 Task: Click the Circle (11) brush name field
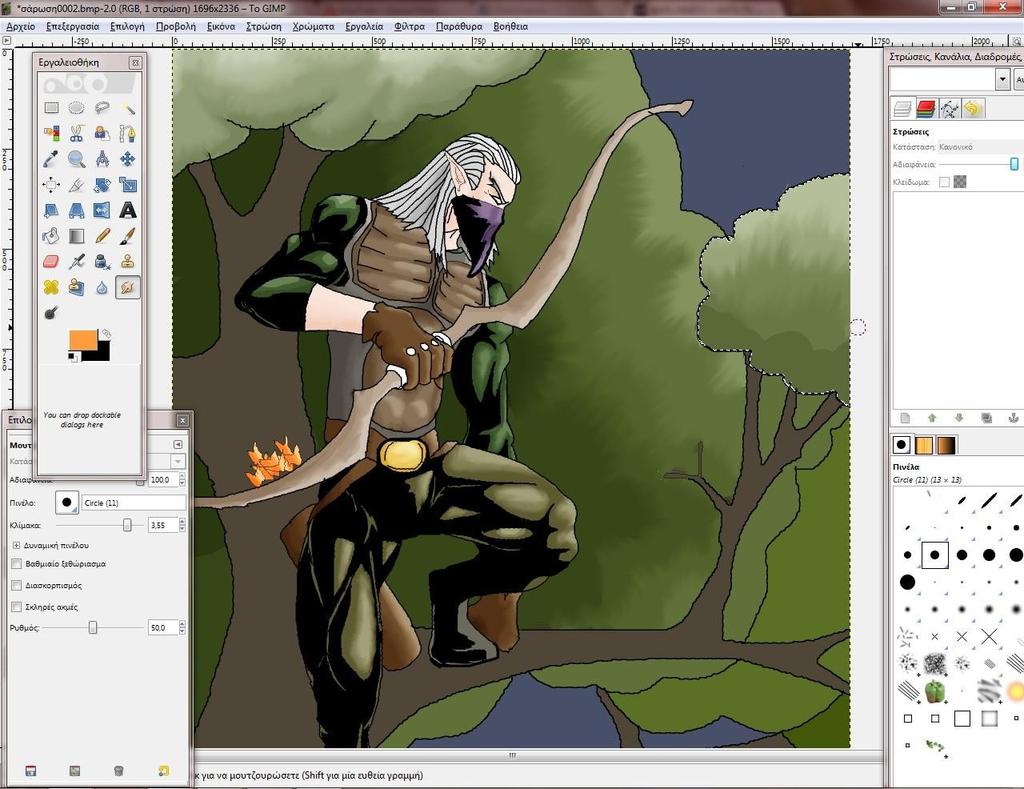(x=134, y=503)
